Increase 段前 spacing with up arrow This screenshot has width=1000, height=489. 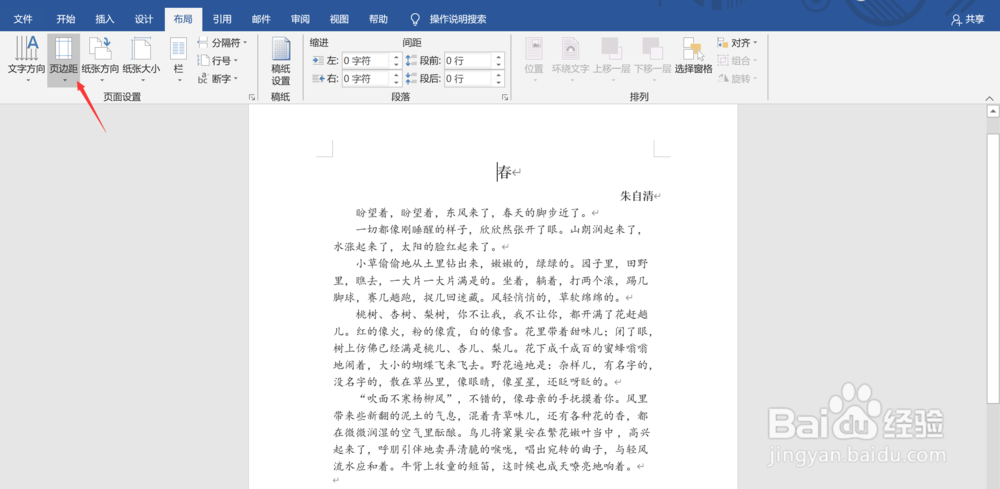(498, 57)
